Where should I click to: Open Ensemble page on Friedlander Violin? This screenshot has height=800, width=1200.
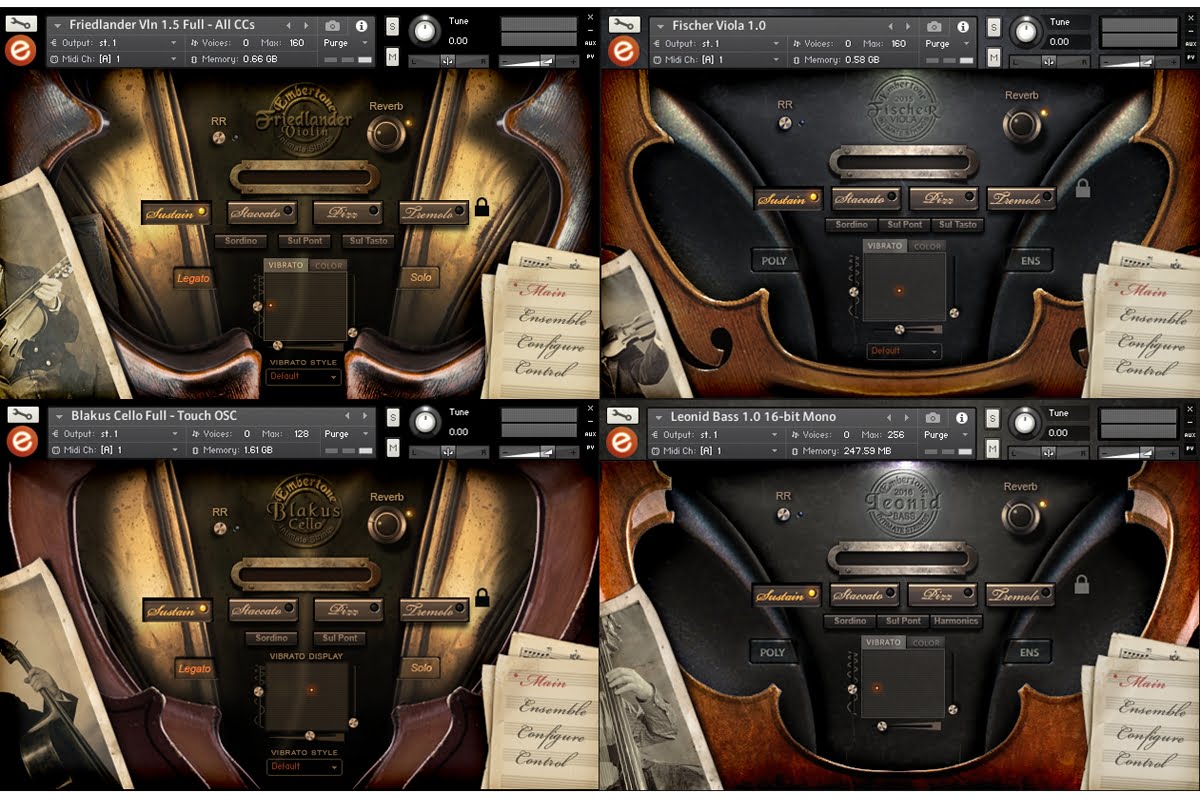[x=552, y=319]
